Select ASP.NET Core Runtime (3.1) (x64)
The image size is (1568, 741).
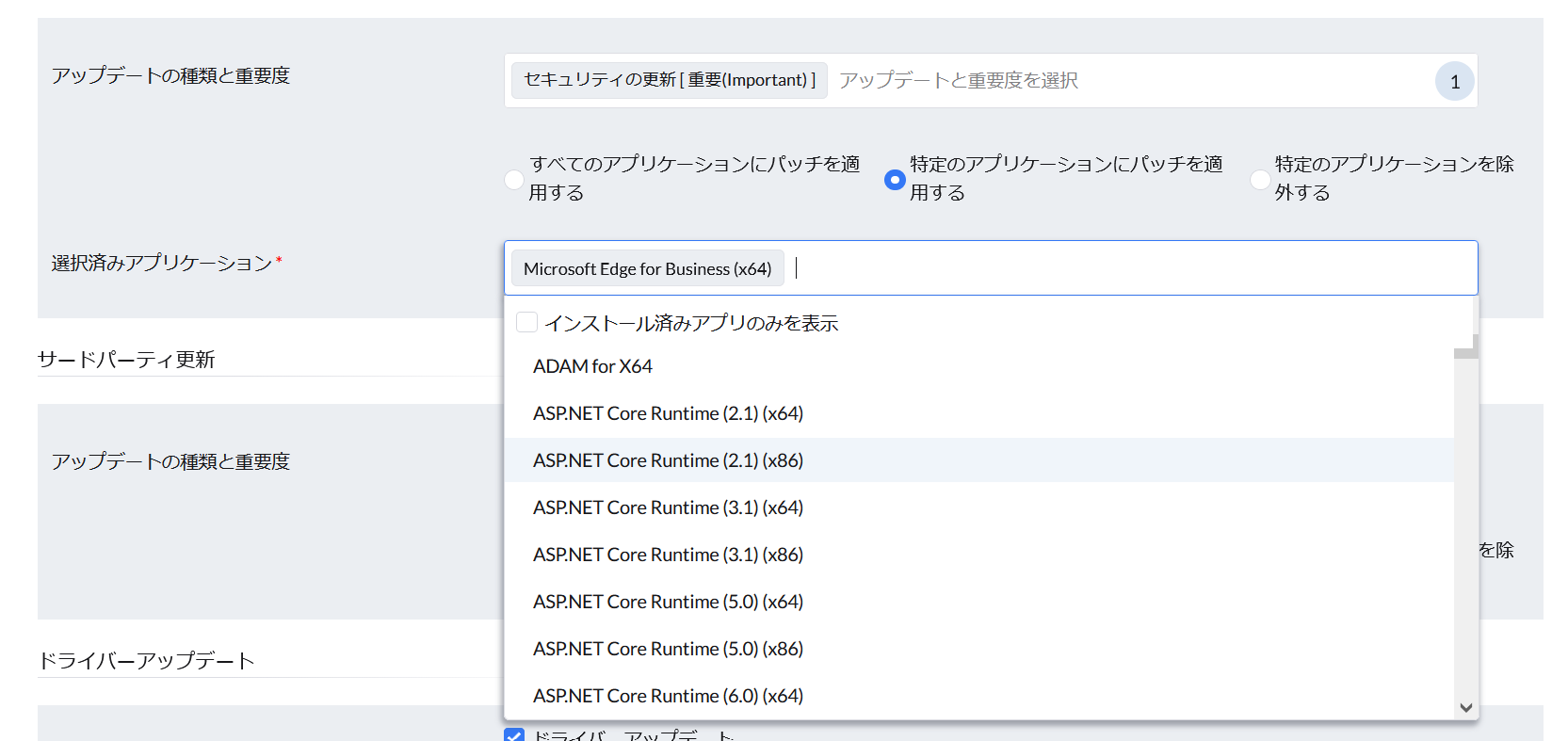(668, 507)
